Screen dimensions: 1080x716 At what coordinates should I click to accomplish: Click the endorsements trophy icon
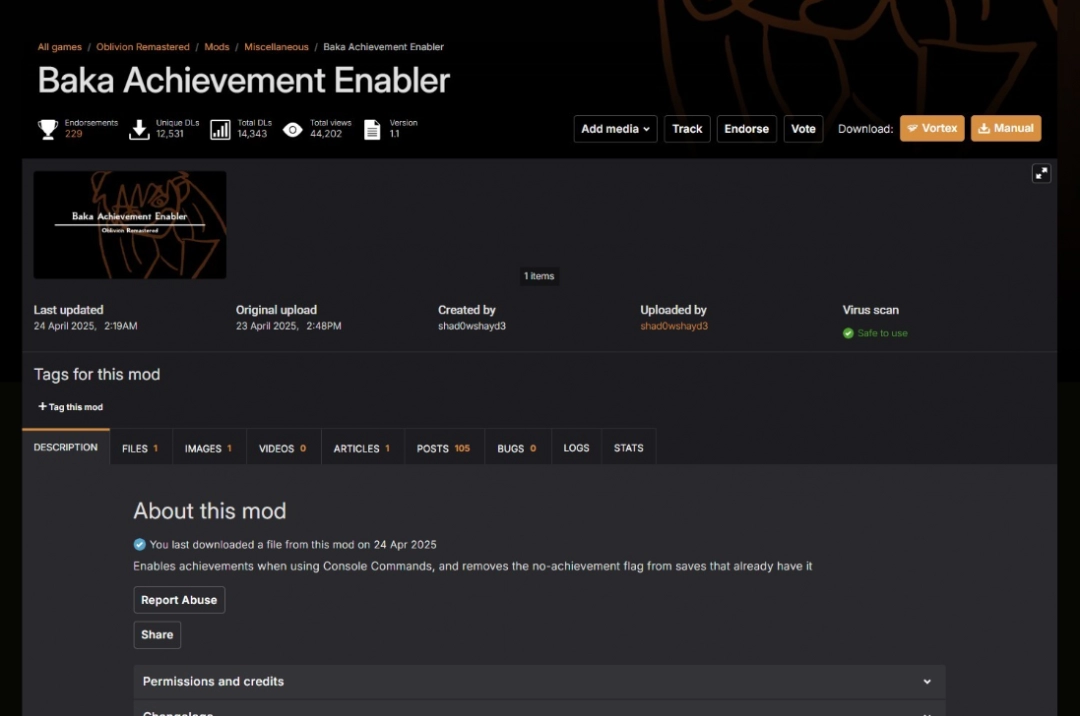point(48,129)
